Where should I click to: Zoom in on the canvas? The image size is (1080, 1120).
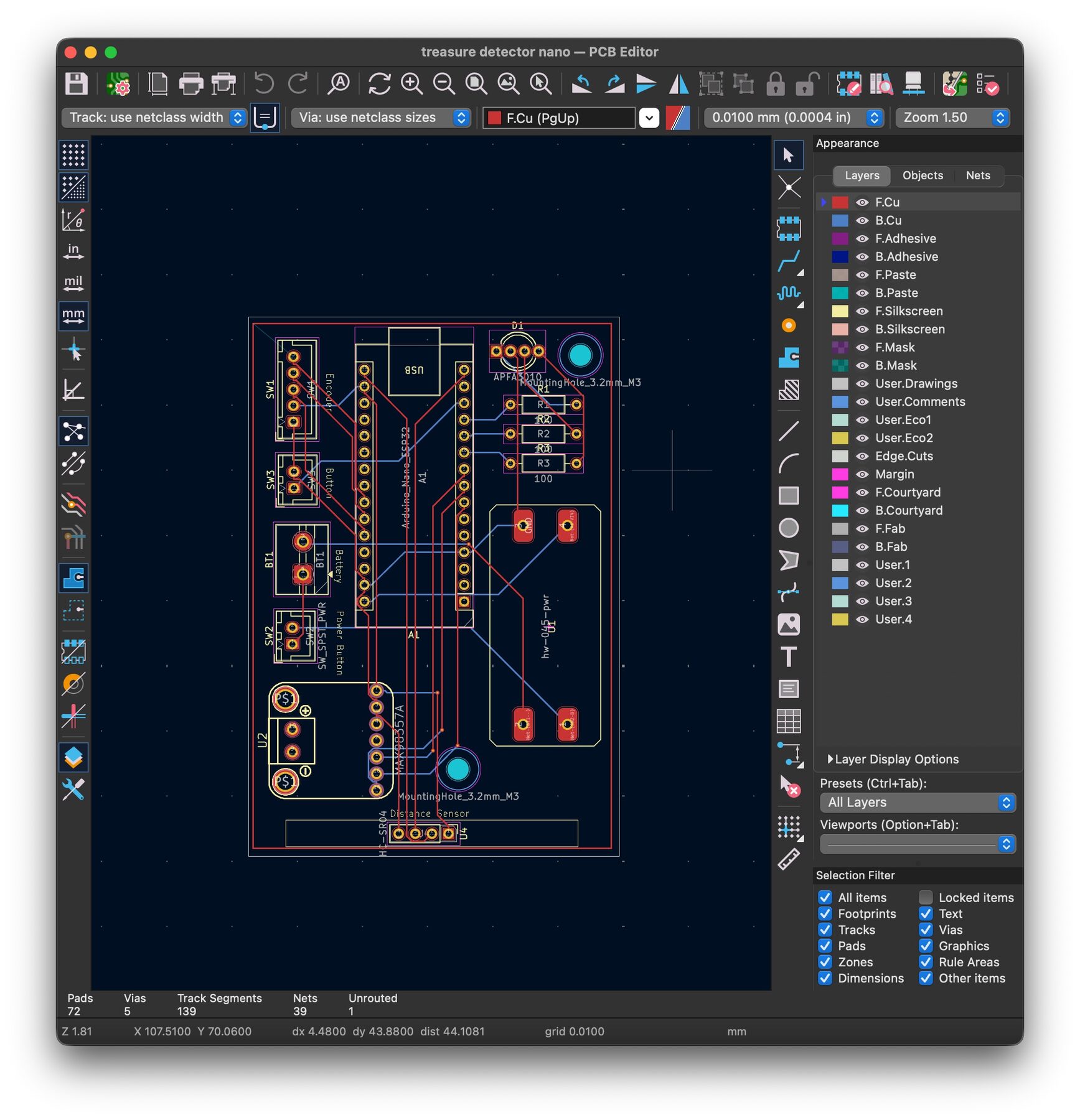click(411, 83)
